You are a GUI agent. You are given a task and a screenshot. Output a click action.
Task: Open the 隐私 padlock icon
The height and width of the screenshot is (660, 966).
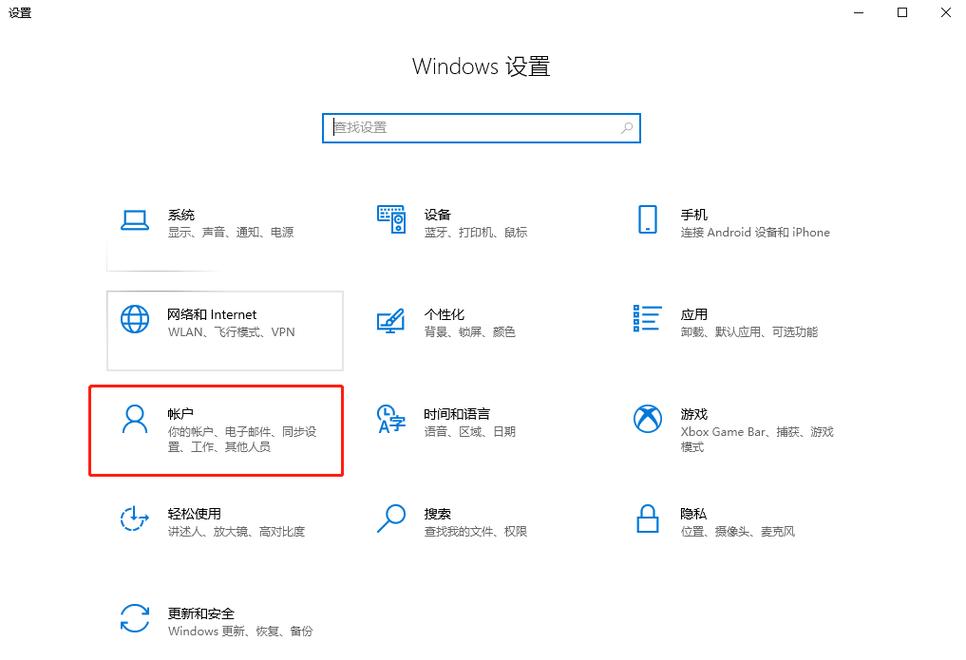coord(647,519)
